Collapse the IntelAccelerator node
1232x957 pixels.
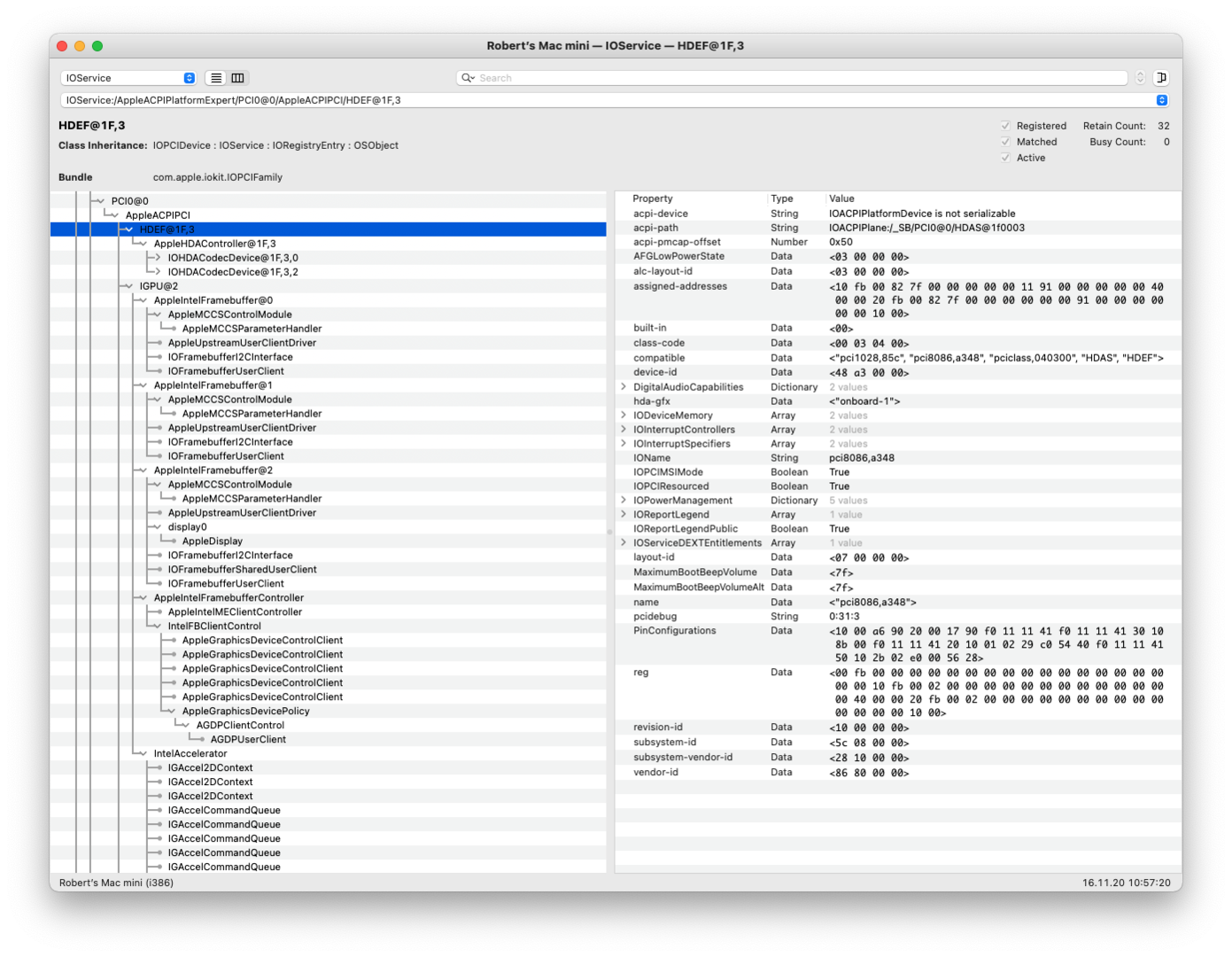(143, 754)
